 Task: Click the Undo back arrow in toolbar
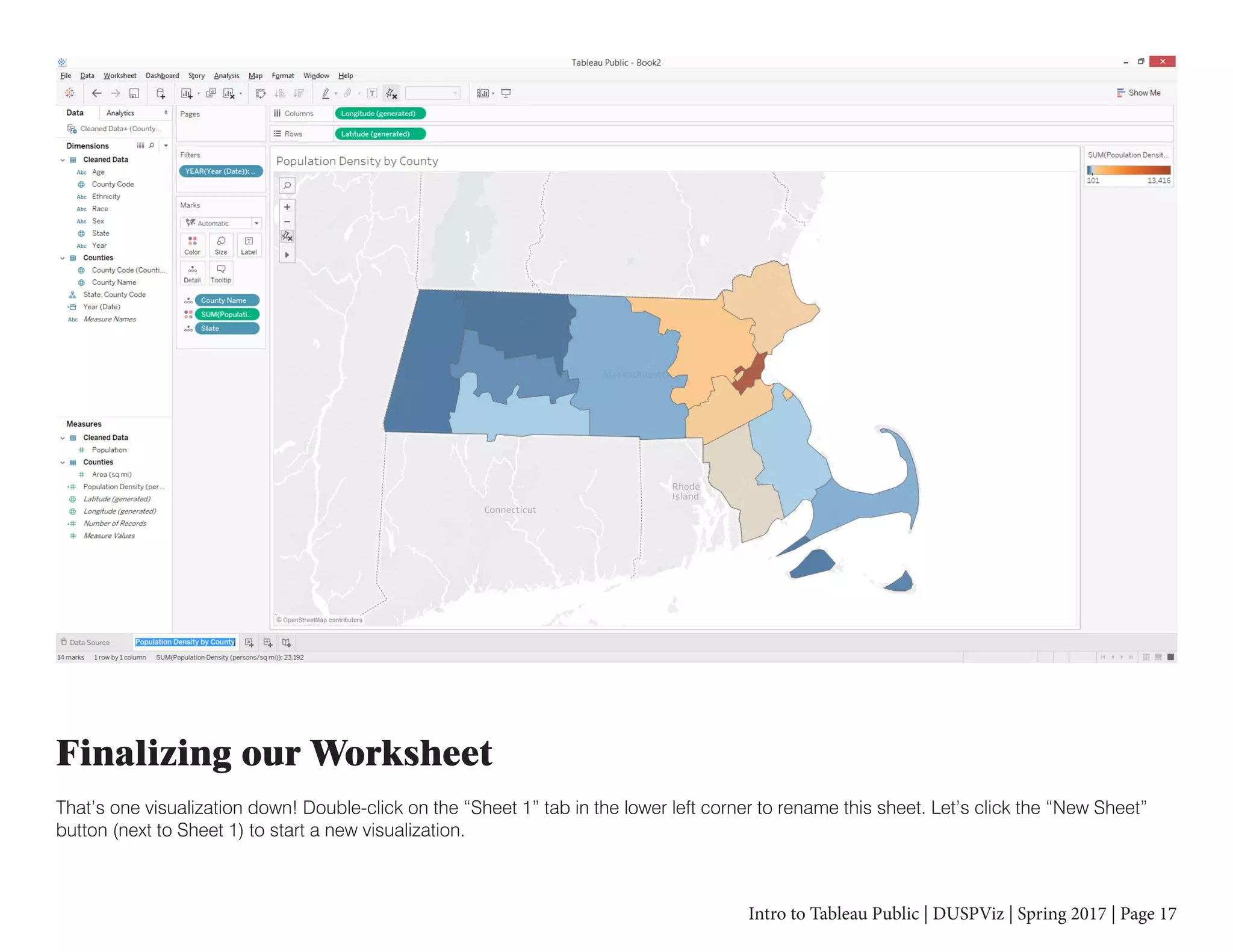click(96, 93)
